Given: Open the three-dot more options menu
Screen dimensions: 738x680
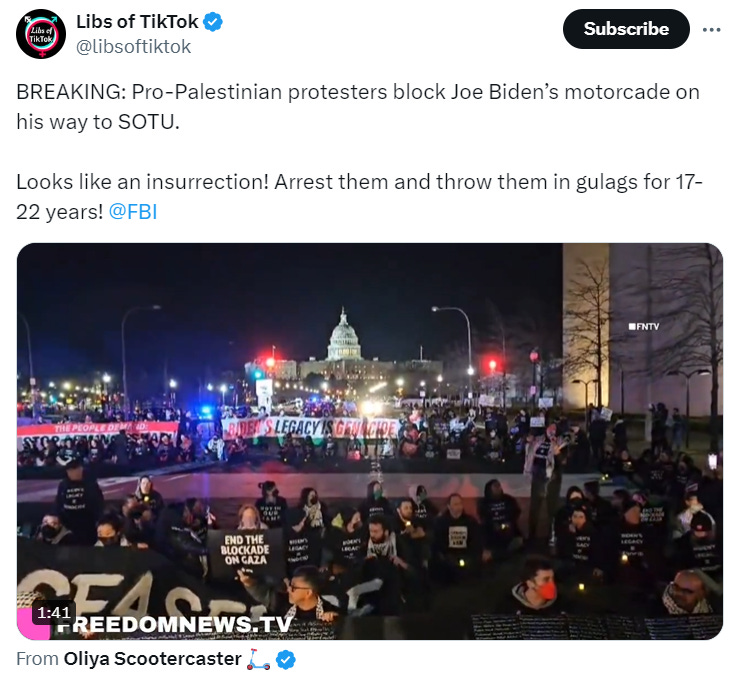Looking at the screenshot, I should coord(711,30).
